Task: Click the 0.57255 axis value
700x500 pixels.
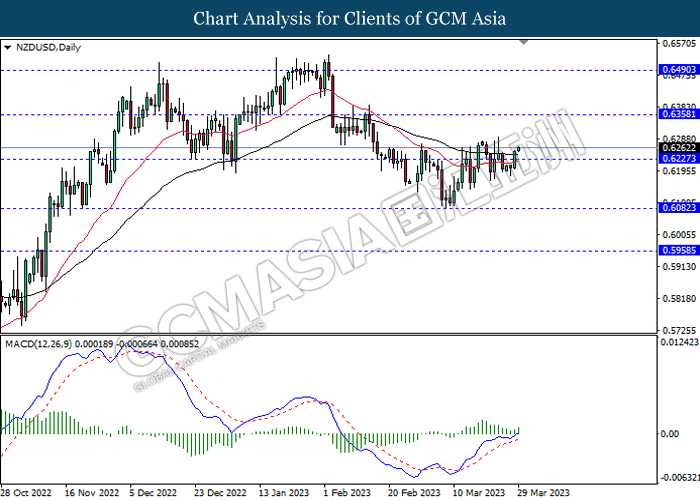Action: coord(679,330)
